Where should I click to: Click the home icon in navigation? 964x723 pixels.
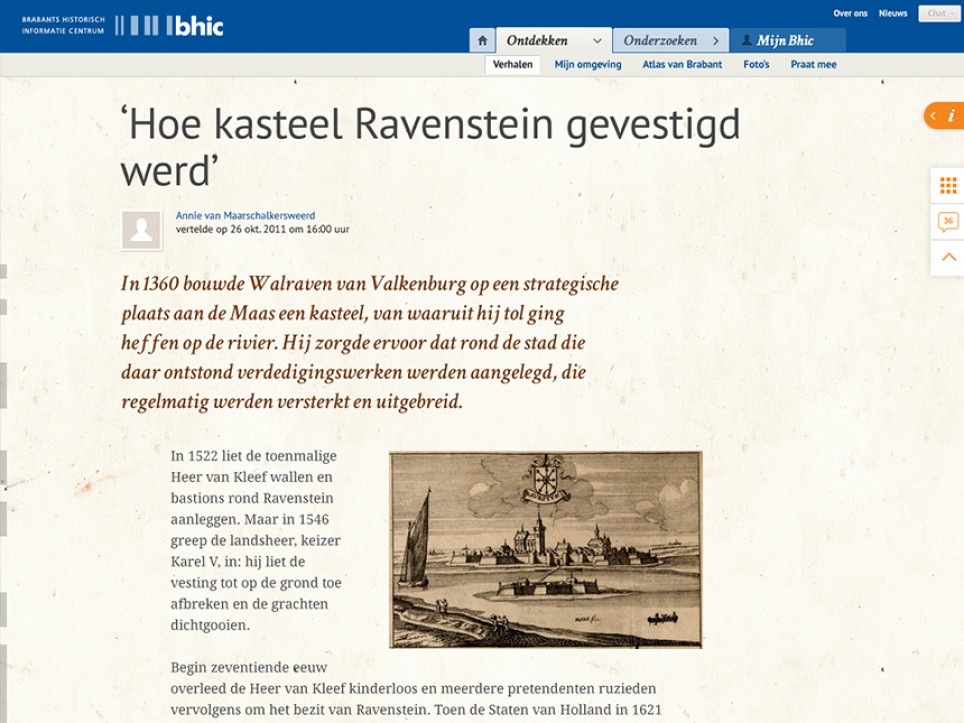(483, 41)
